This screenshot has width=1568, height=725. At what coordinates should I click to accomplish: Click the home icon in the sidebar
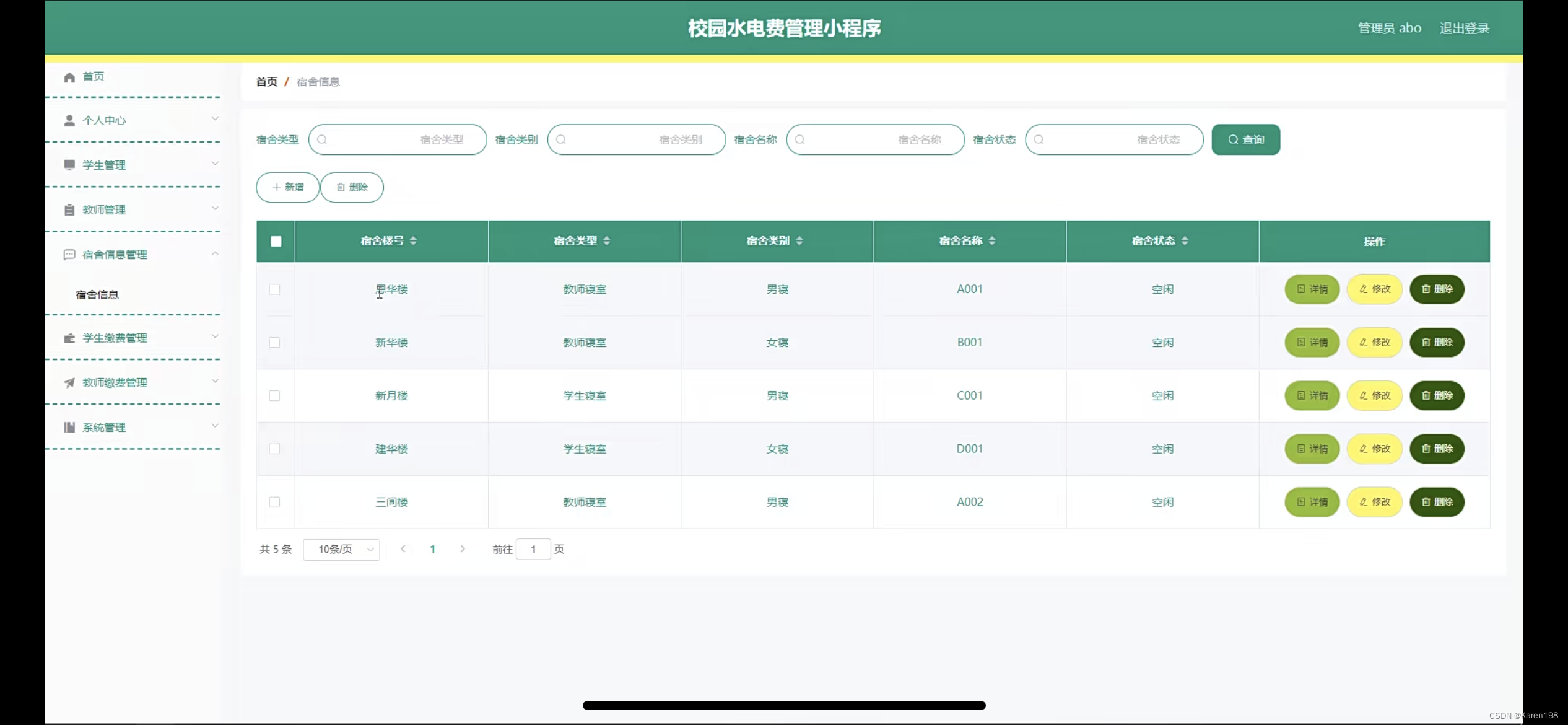(69, 77)
